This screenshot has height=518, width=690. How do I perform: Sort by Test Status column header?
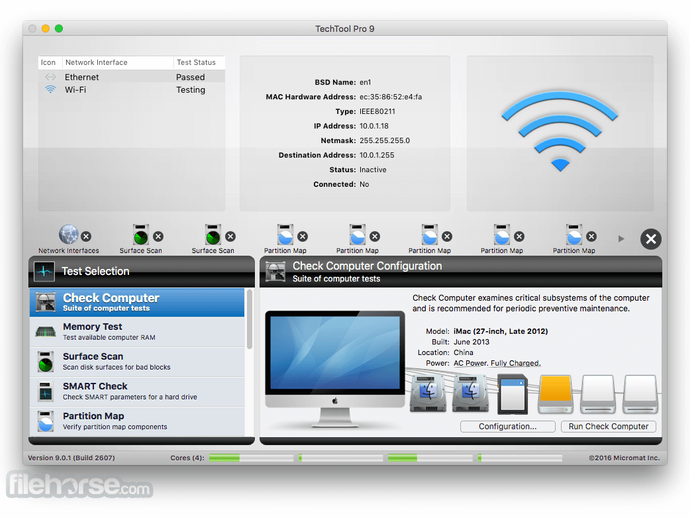click(199, 62)
